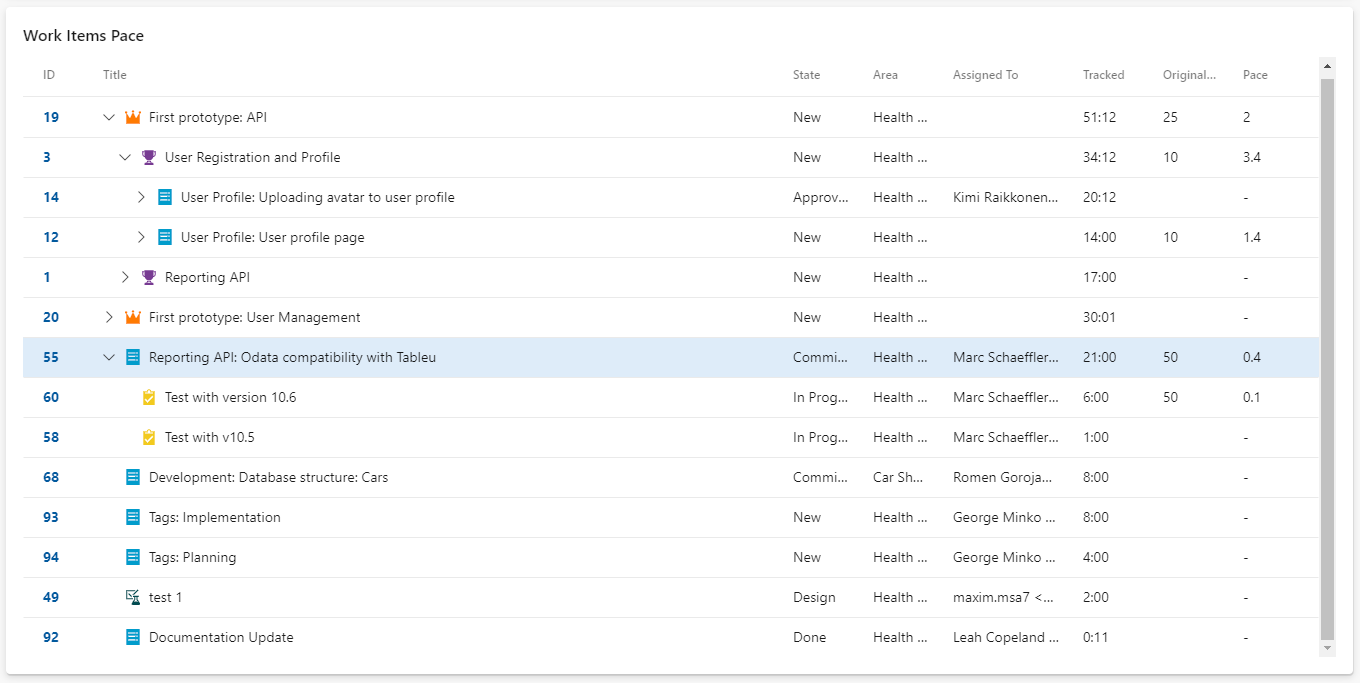
Task: Collapse Reporting API: Odata compatibility row
Action: click(x=109, y=357)
